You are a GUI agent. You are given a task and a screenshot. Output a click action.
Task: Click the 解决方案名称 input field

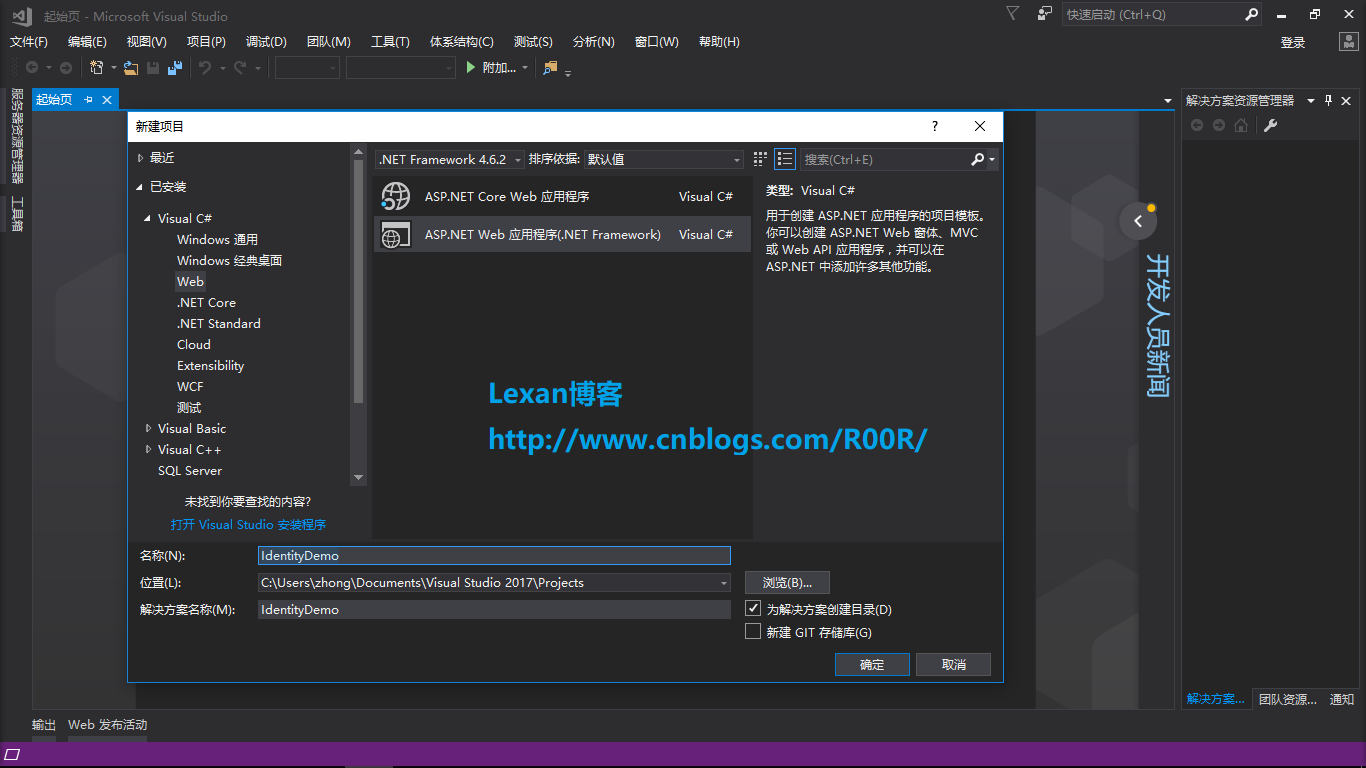pos(494,609)
